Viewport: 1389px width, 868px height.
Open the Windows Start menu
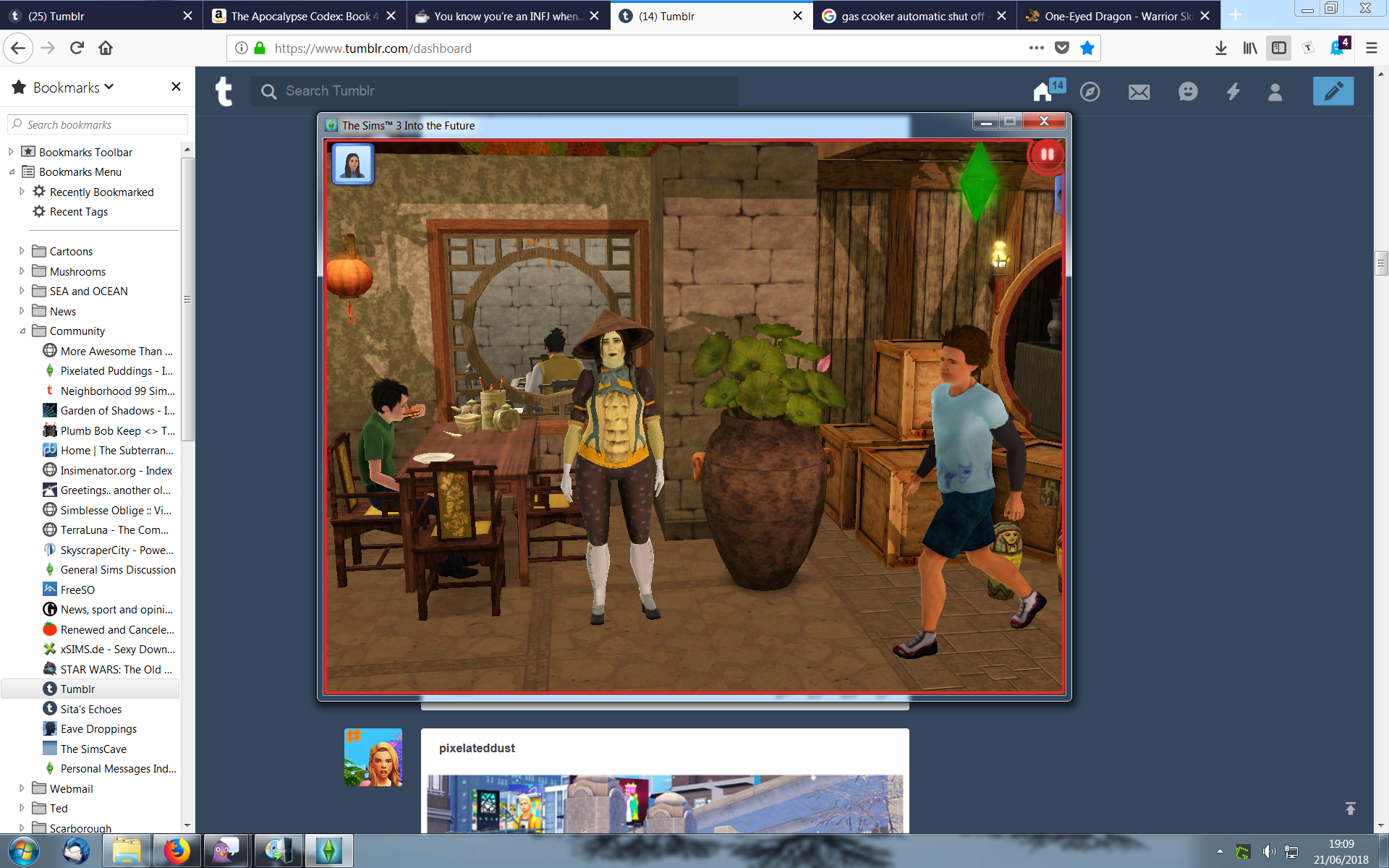click(22, 851)
